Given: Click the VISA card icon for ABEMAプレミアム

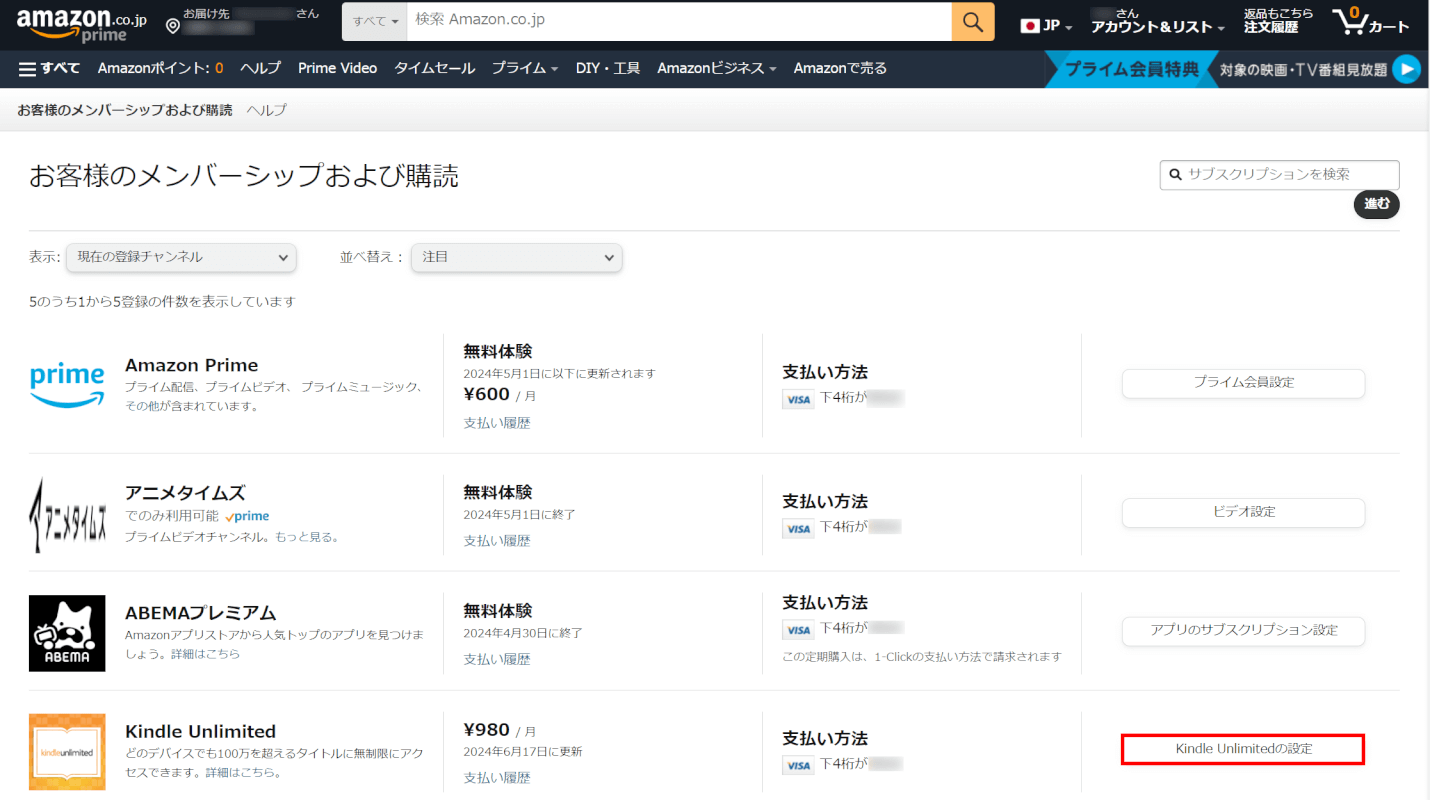Looking at the screenshot, I should coord(798,629).
